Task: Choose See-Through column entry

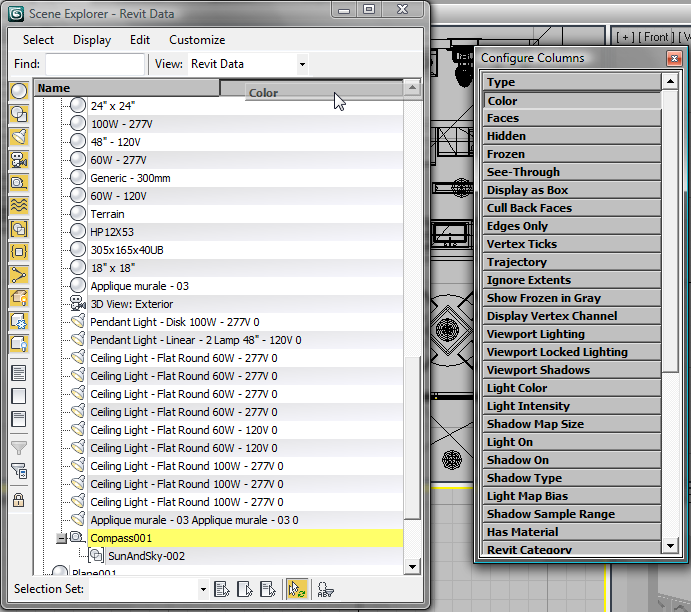Action: pyautogui.click(x=572, y=172)
